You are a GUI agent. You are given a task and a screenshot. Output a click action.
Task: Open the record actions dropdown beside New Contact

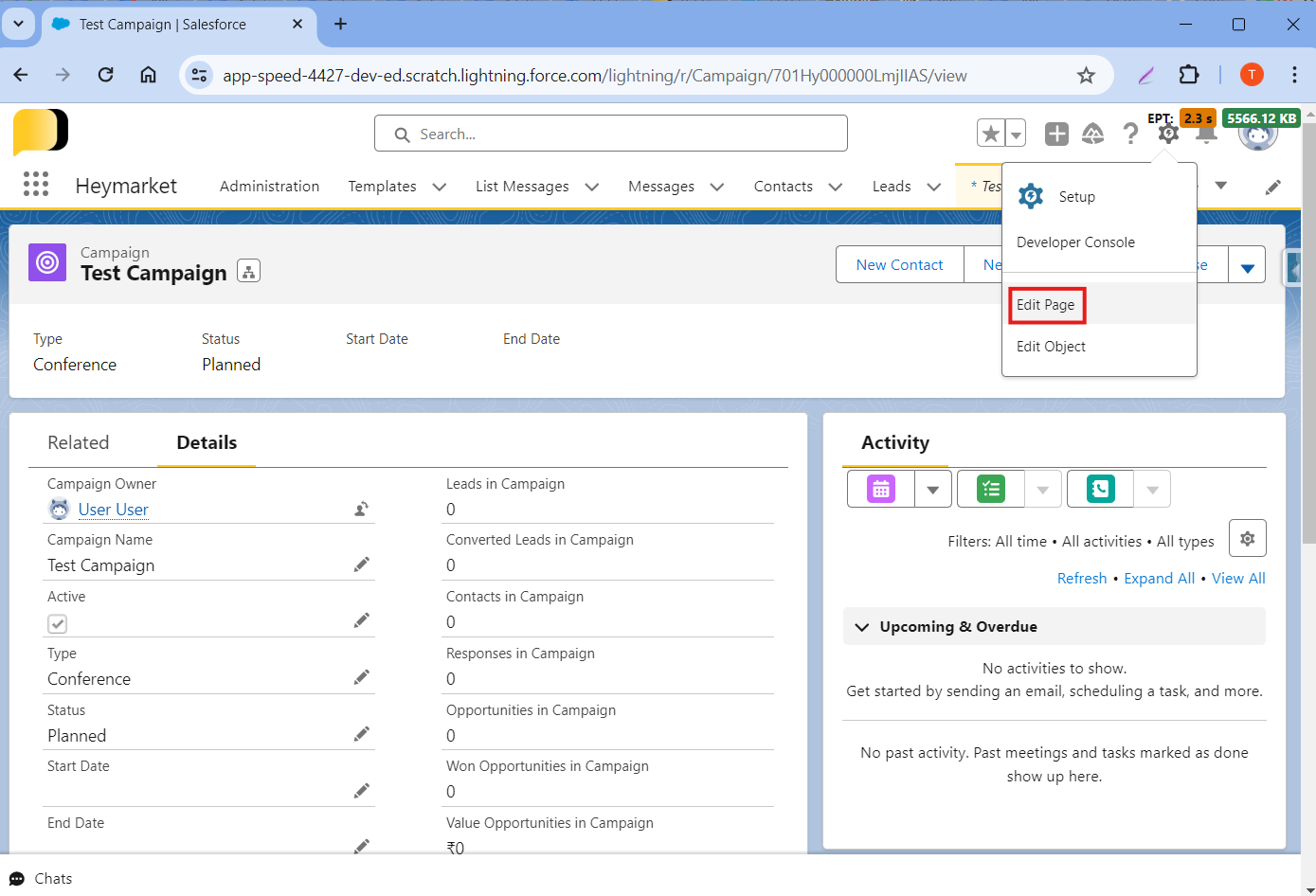click(x=1248, y=264)
